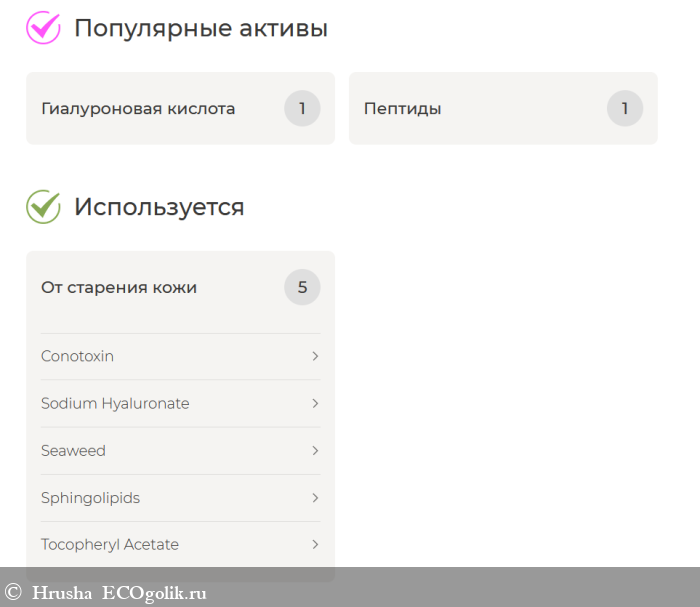
Task: Click the Используется section heading
Action: pyautogui.click(x=159, y=207)
